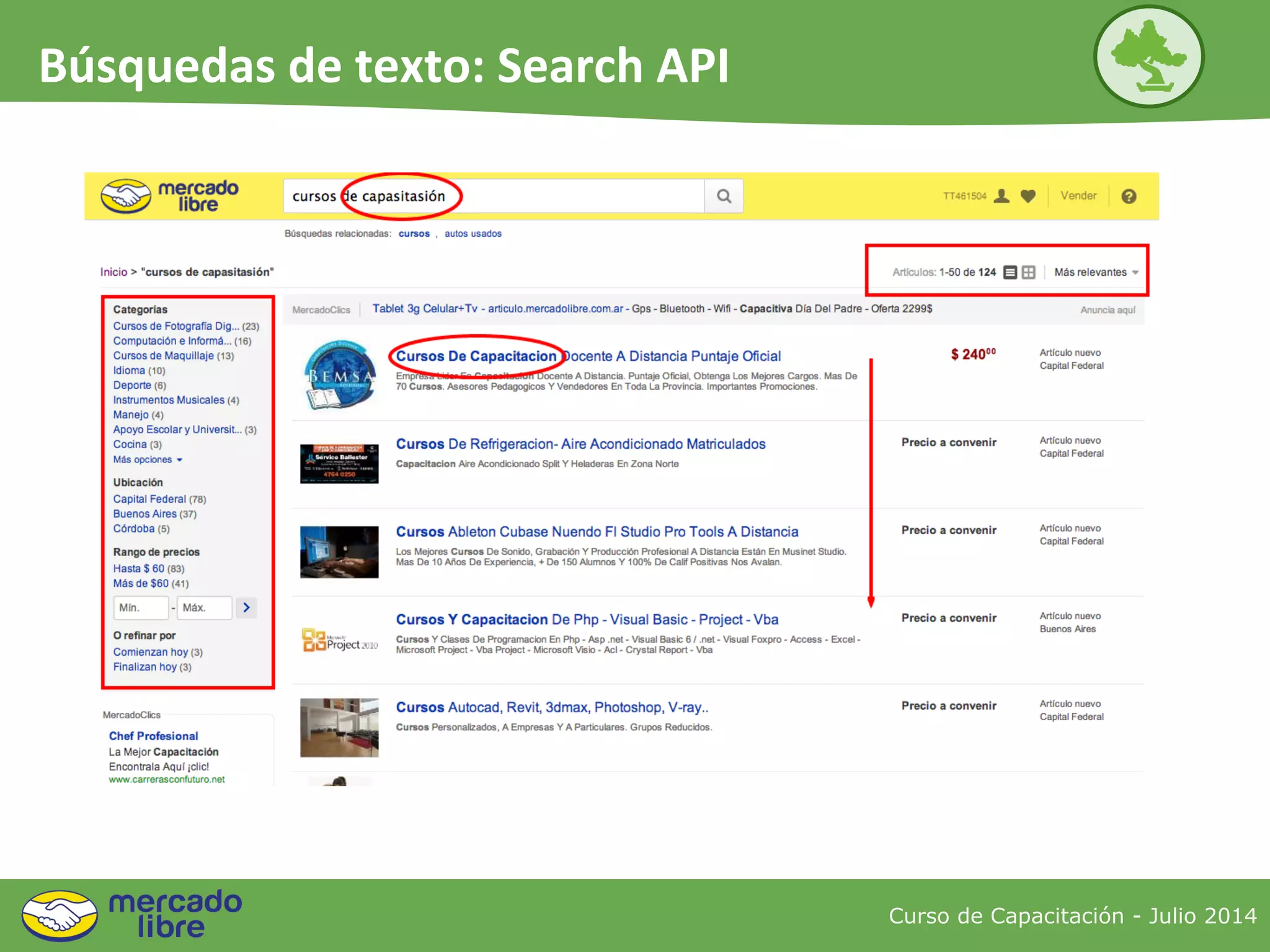The image size is (1270, 952).
Task: Click the Service Ballester listing thumbnail
Action: click(x=339, y=464)
